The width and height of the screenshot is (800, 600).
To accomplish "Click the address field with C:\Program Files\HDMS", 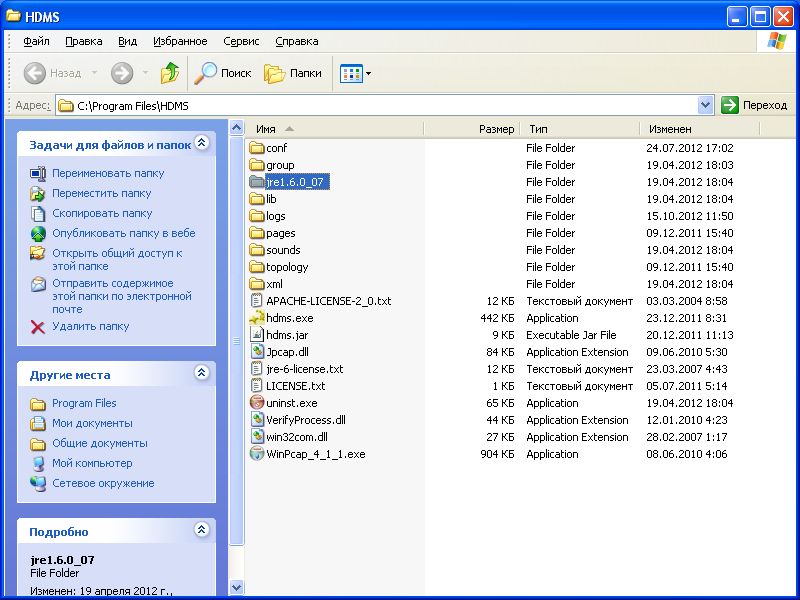I will 377,106.
